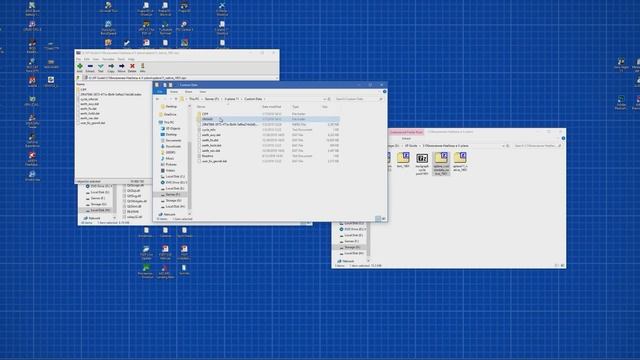Click the Search Custom Data field
Image resolution: width=640 pixels, height=360 pixels.
[358, 99]
